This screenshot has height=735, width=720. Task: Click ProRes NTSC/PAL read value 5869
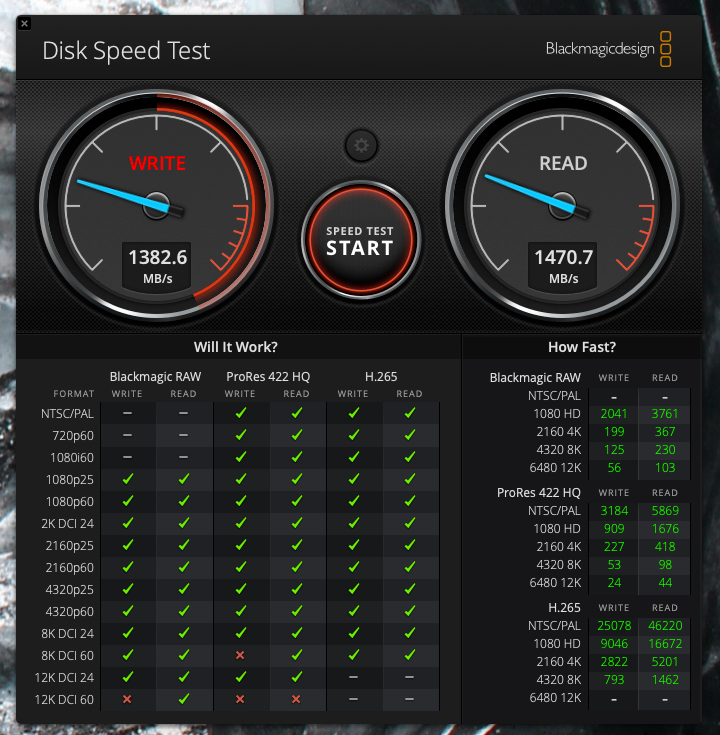[665, 510]
